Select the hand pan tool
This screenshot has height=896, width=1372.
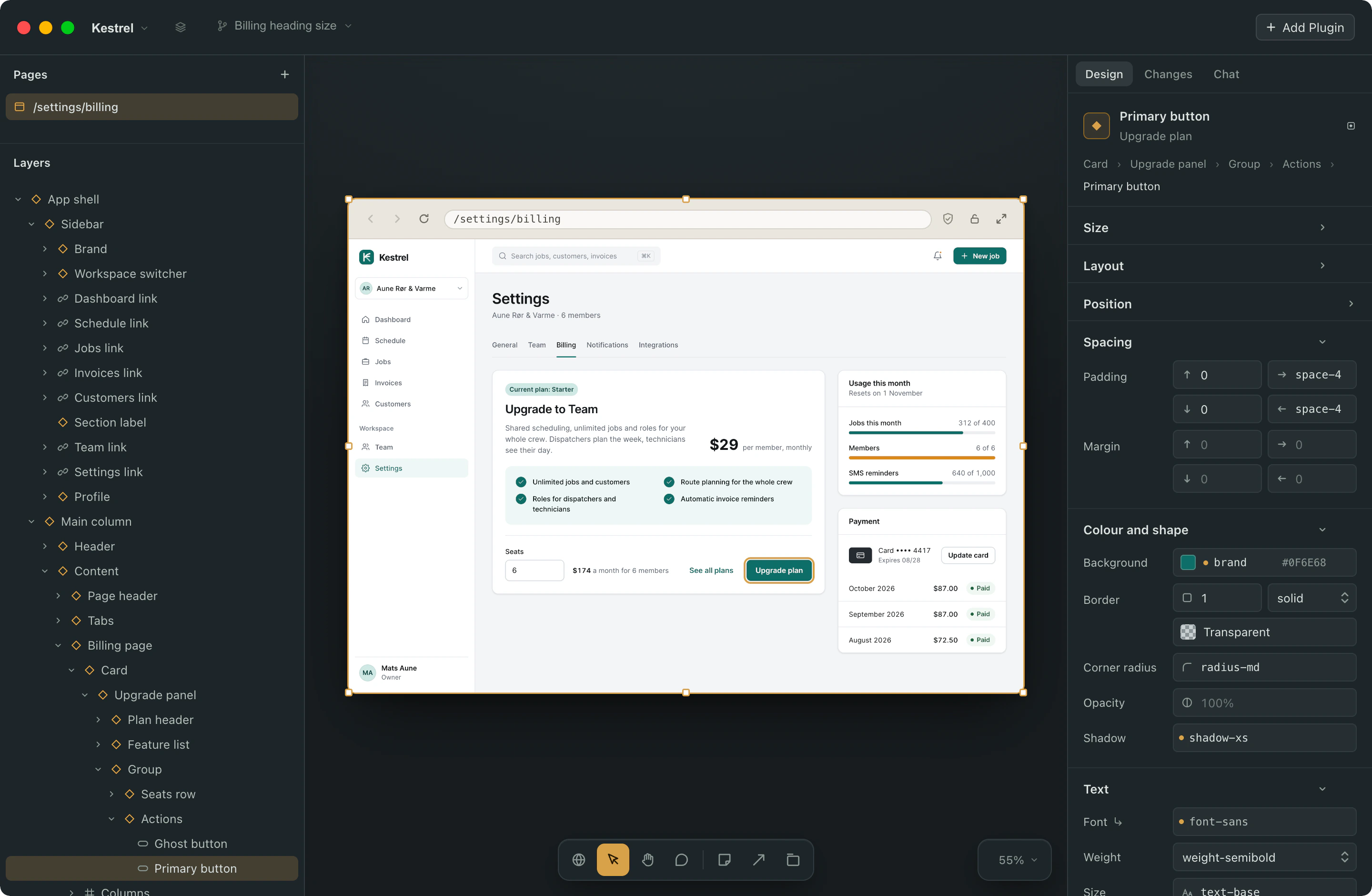pyautogui.click(x=647, y=860)
